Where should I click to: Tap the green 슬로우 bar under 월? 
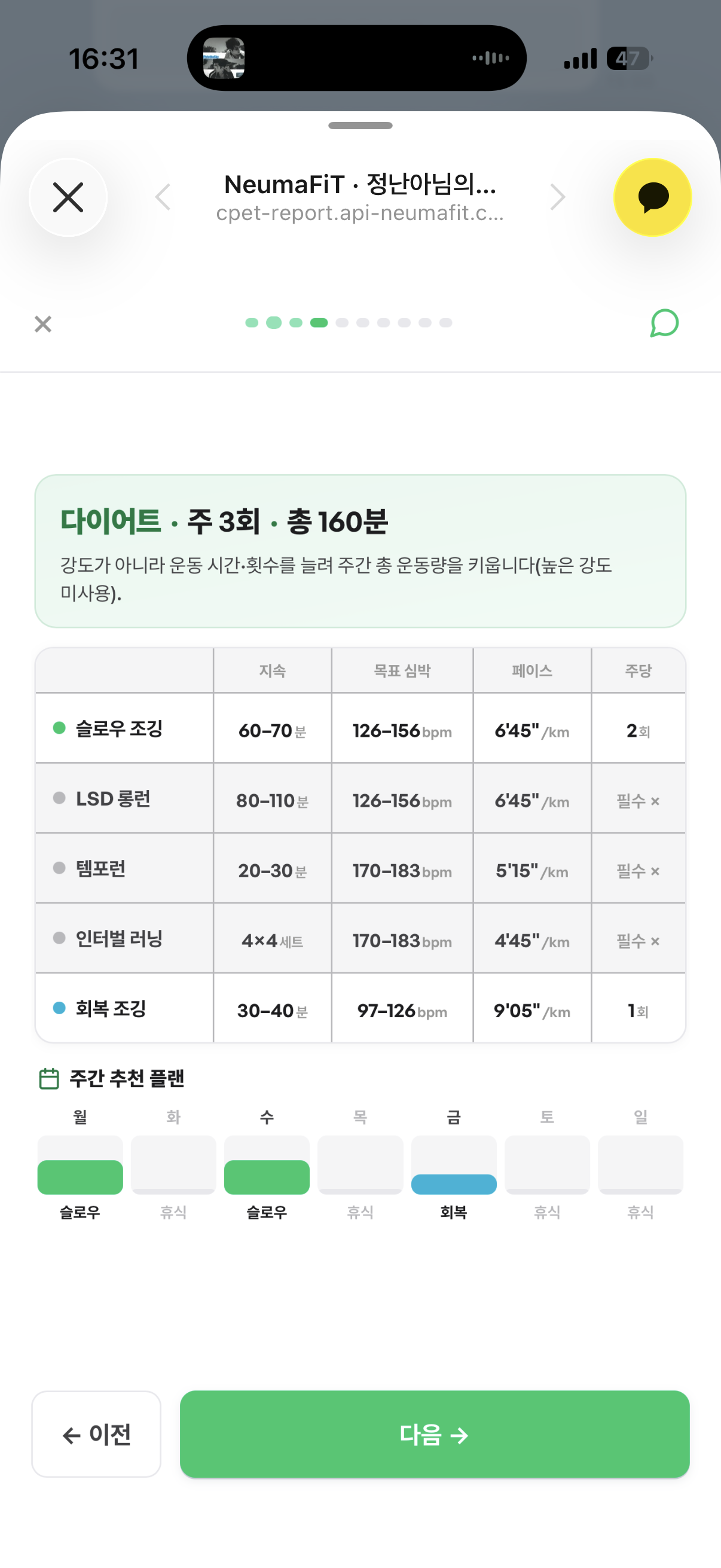tap(80, 1177)
